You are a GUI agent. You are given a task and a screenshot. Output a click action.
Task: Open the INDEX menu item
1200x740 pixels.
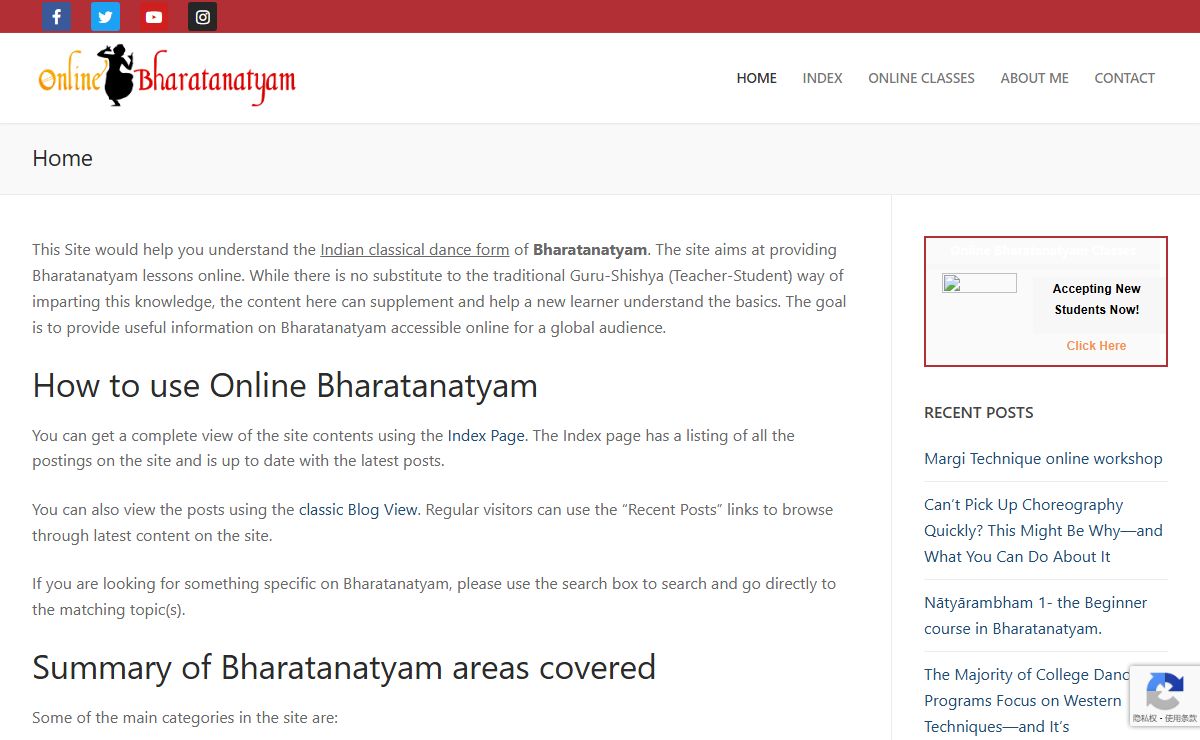823,78
